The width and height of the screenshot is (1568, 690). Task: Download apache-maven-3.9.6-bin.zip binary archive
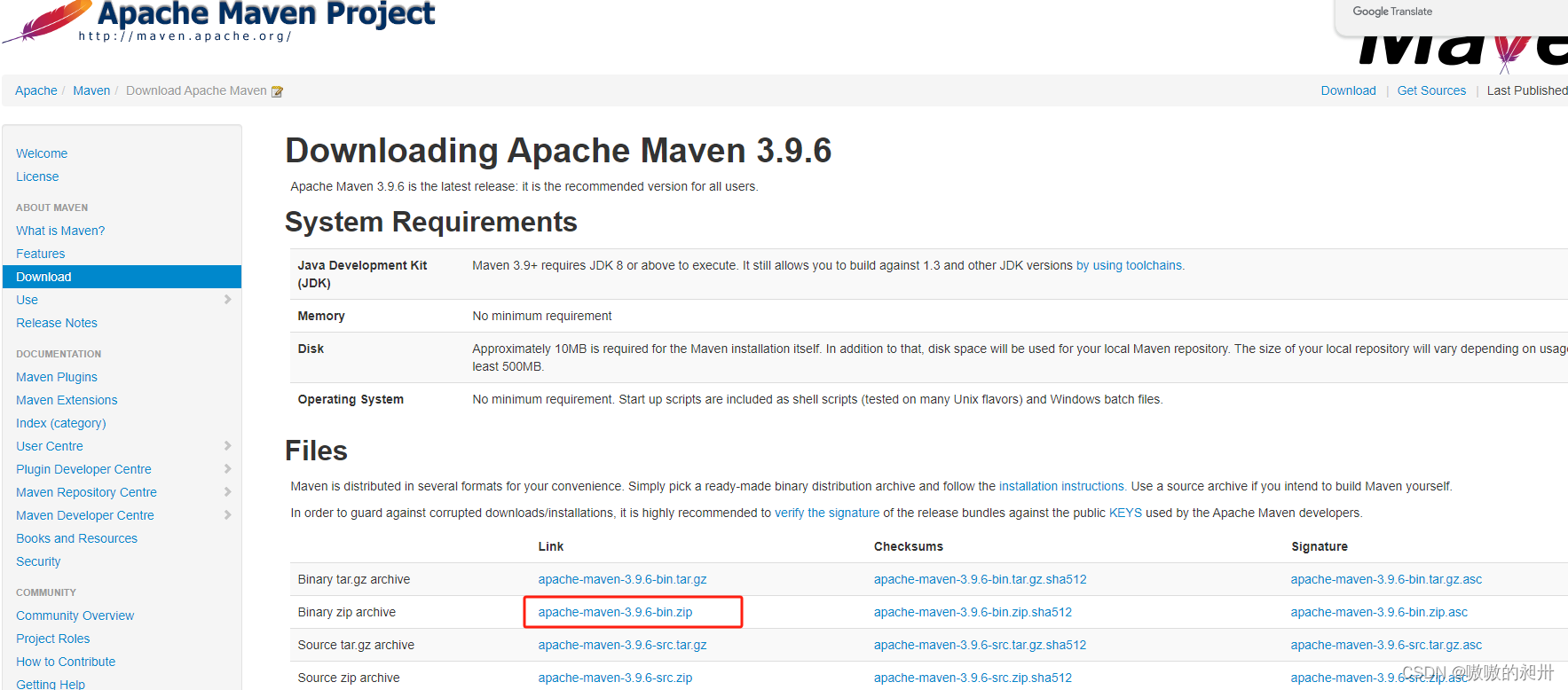point(615,612)
